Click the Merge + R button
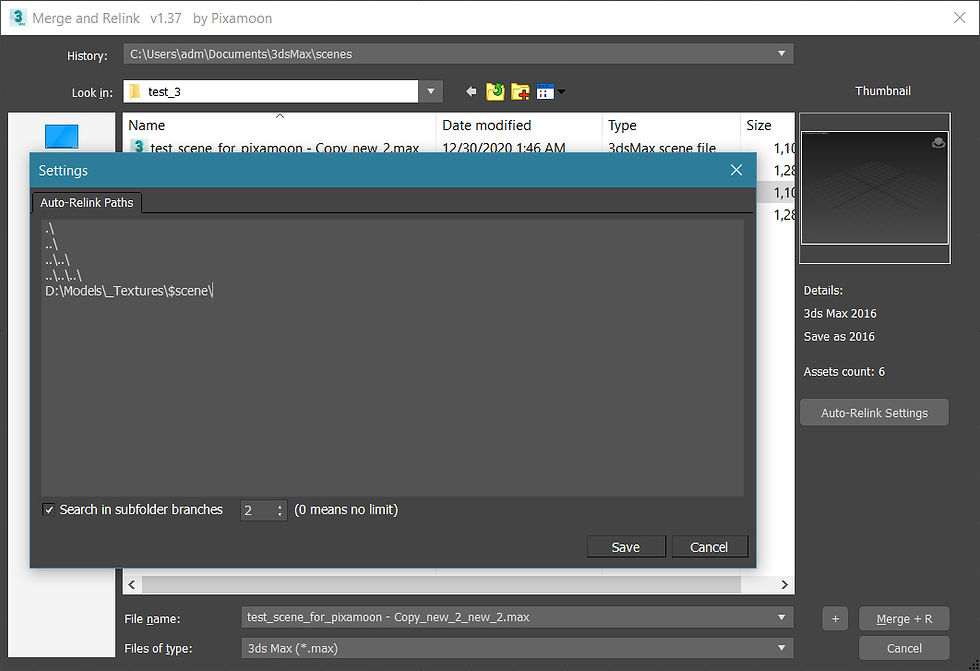This screenshot has height=671, width=980. 904,619
